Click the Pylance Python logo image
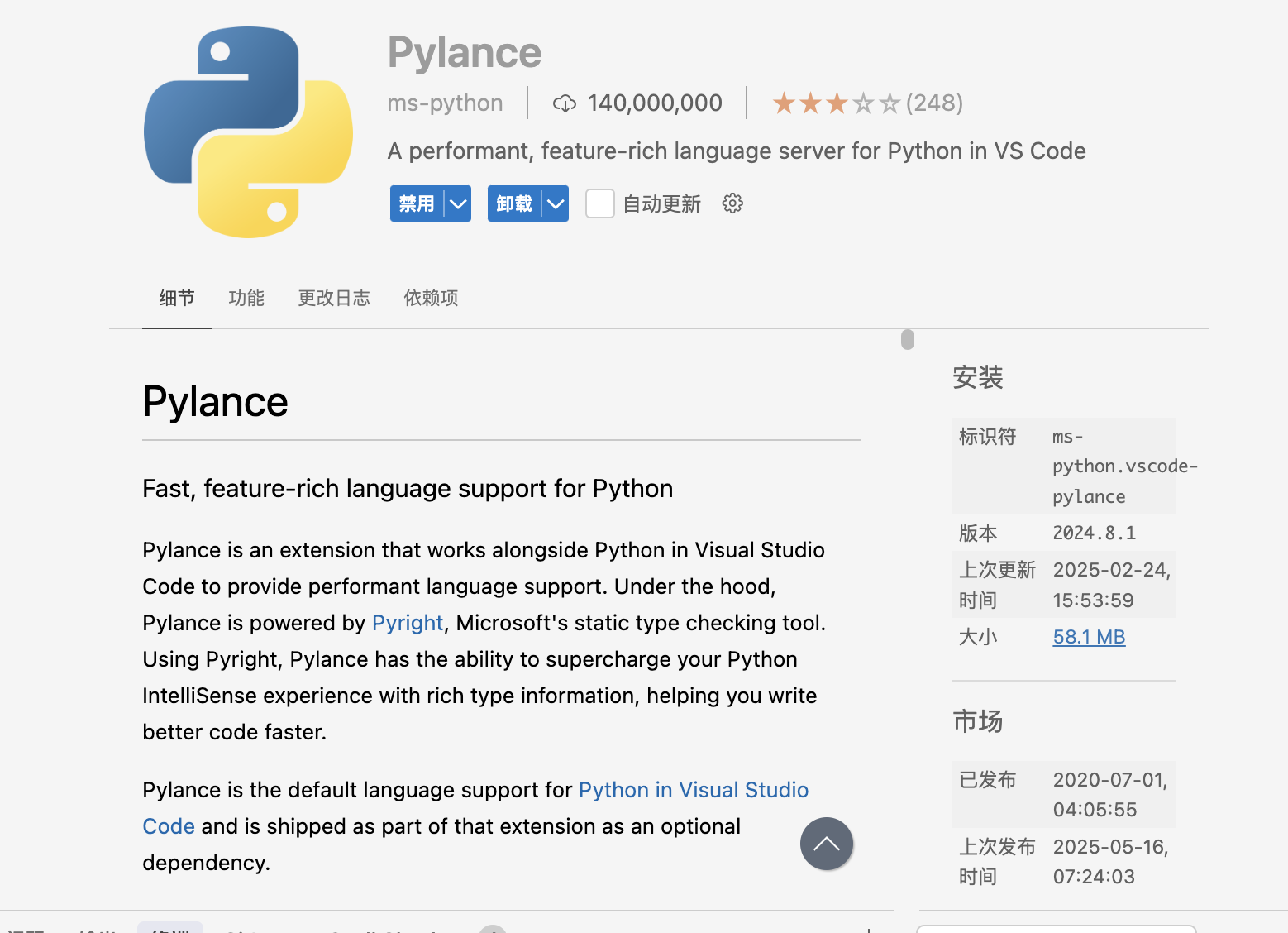 248,132
